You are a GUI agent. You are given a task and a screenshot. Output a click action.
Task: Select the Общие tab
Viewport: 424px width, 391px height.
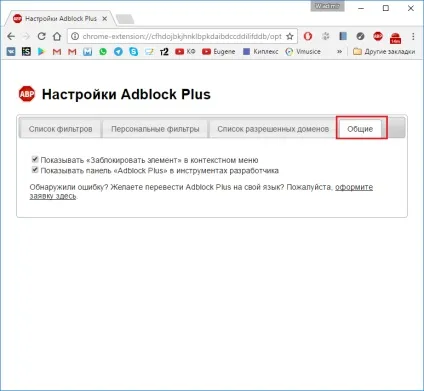point(360,128)
